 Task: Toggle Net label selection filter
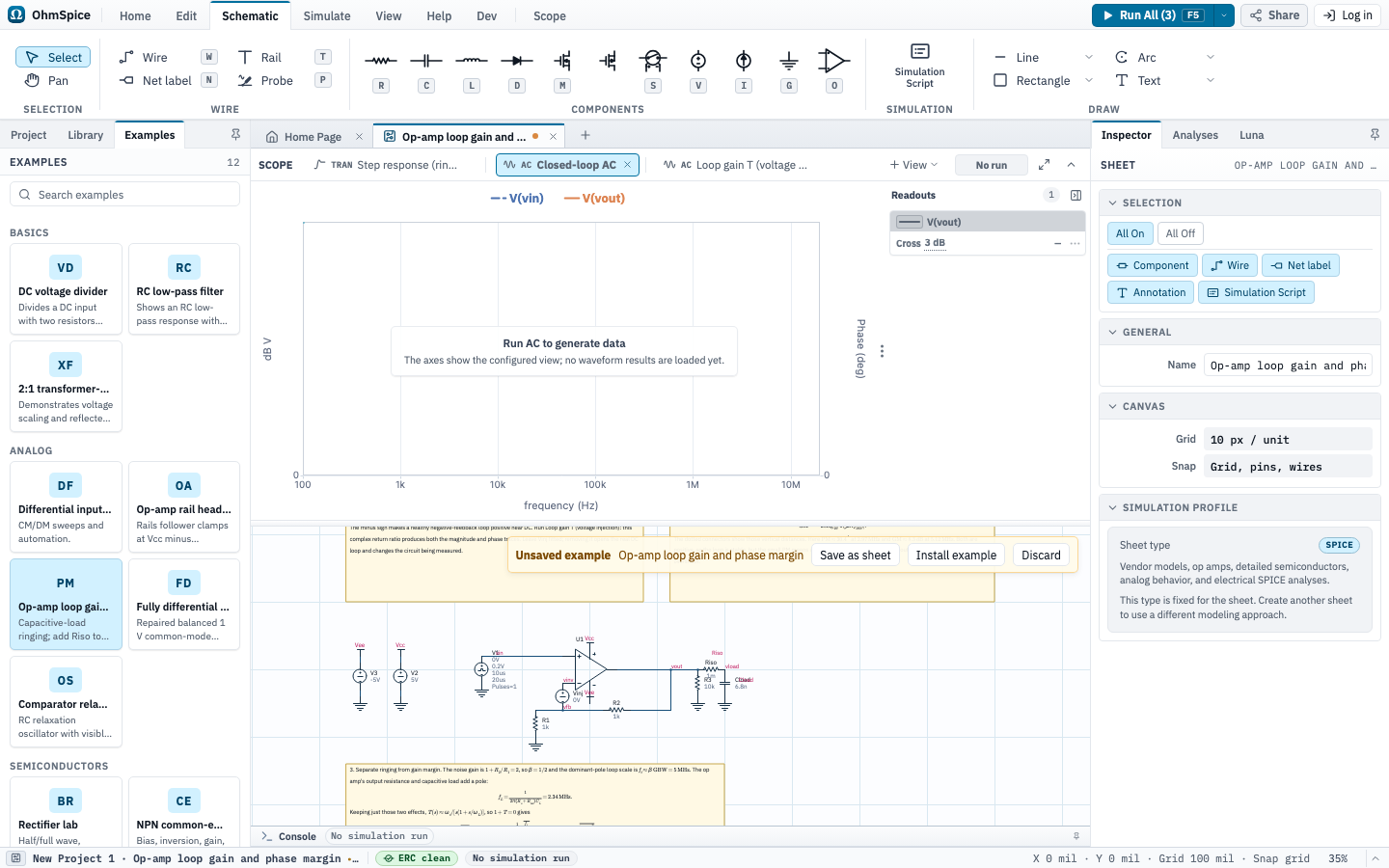1300,265
